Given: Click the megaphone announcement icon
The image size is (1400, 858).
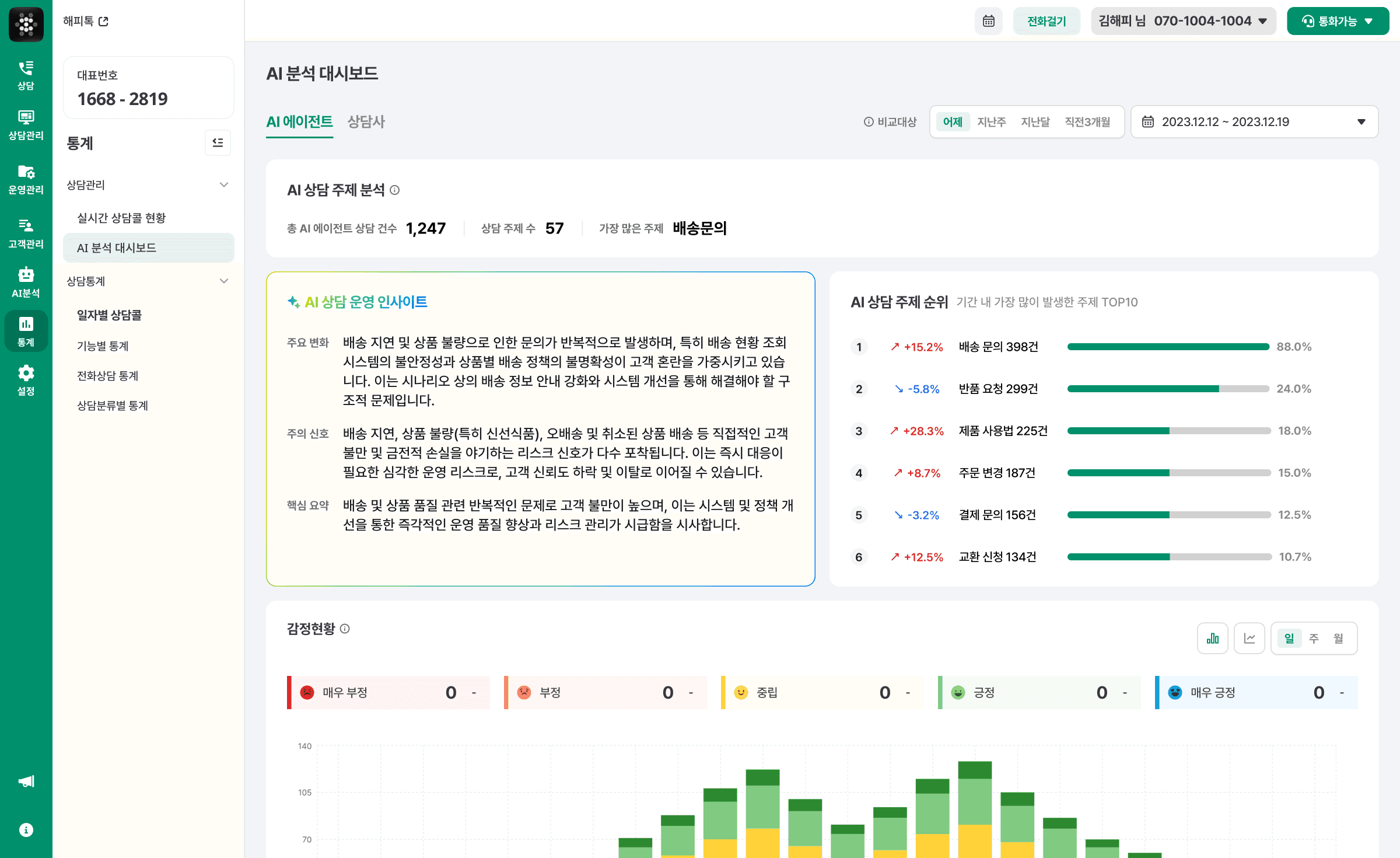Looking at the screenshot, I should [26, 781].
